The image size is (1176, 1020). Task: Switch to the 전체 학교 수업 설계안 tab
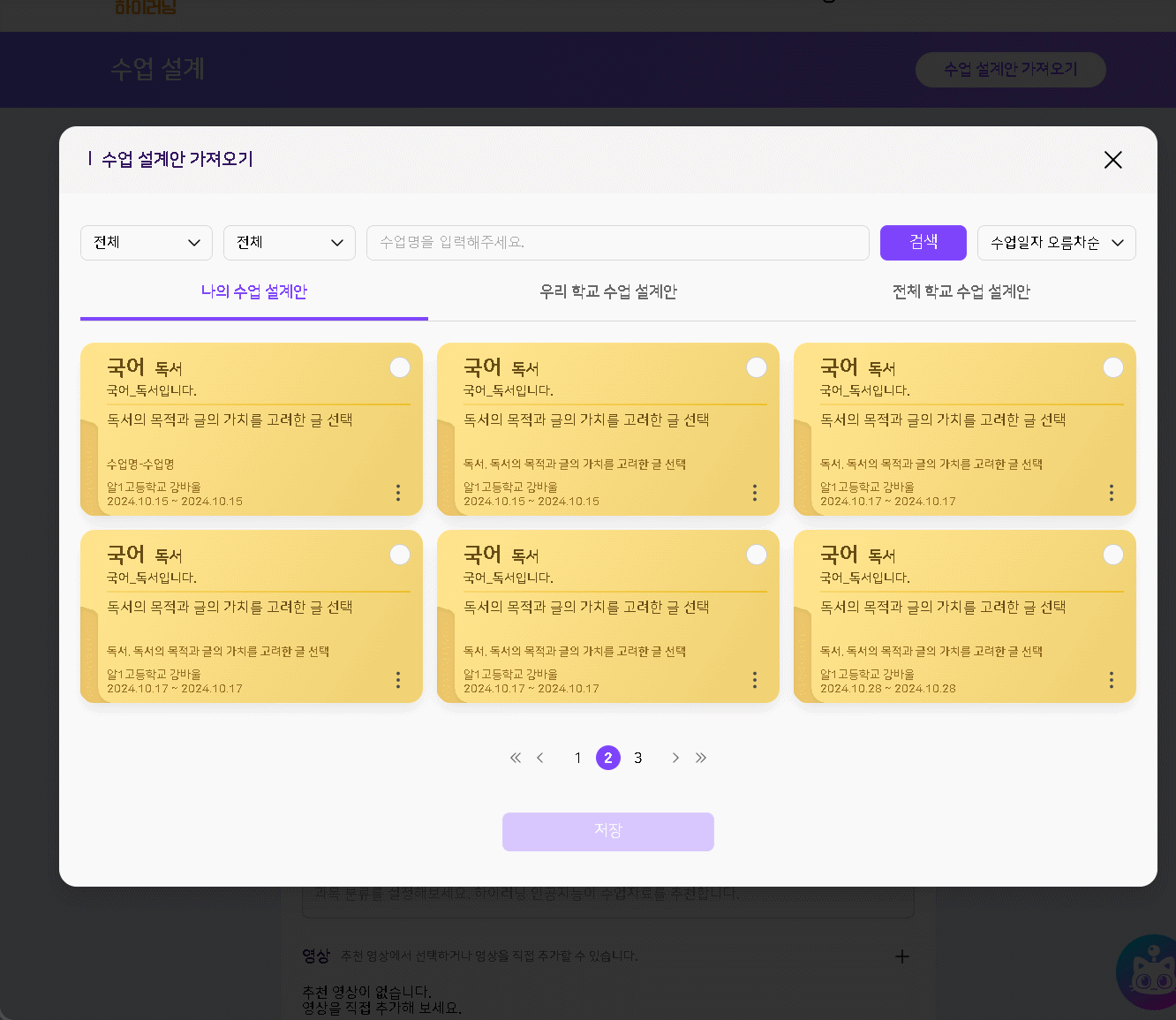[961, 292]
